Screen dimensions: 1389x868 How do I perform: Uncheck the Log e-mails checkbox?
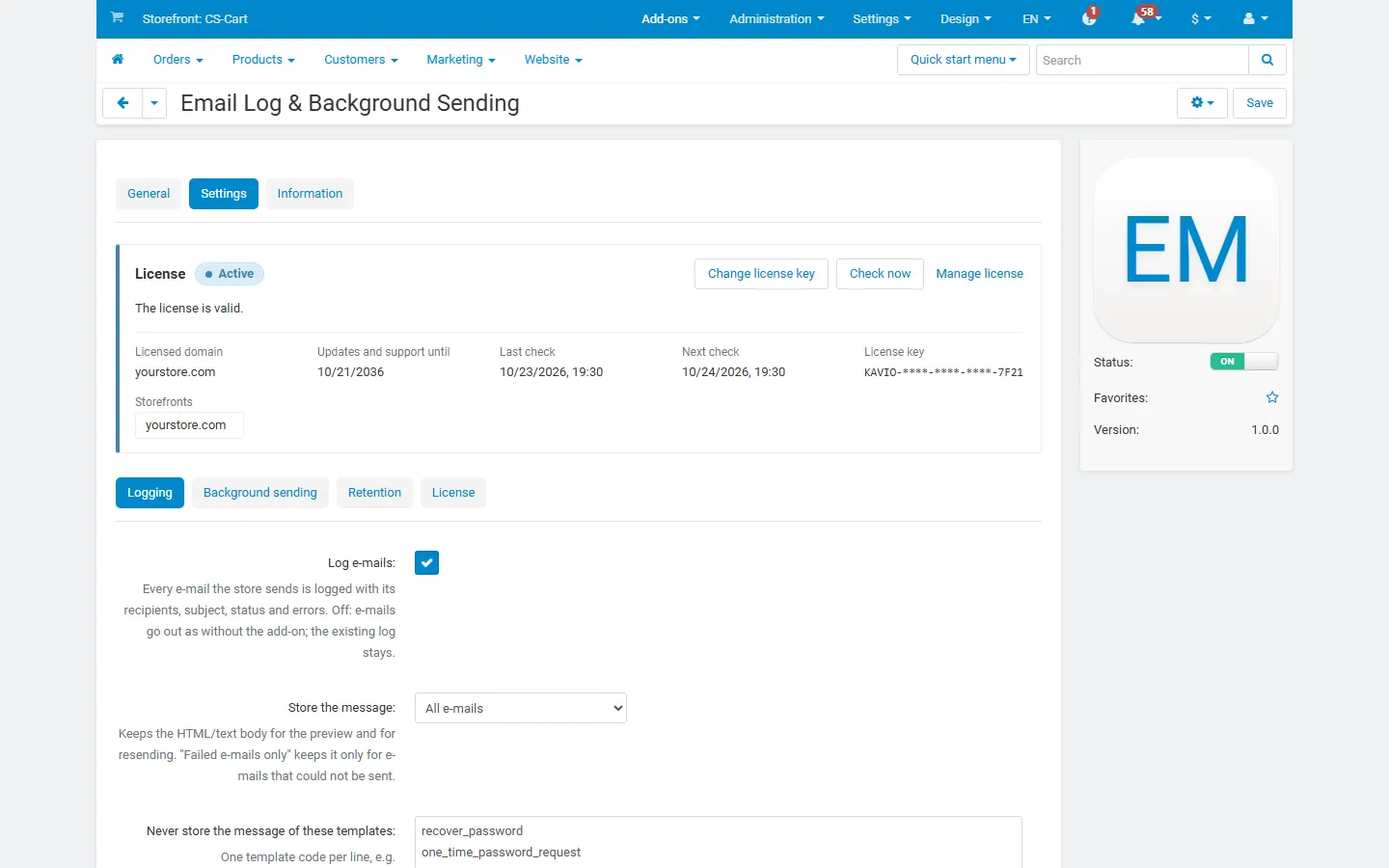point(426,562)
